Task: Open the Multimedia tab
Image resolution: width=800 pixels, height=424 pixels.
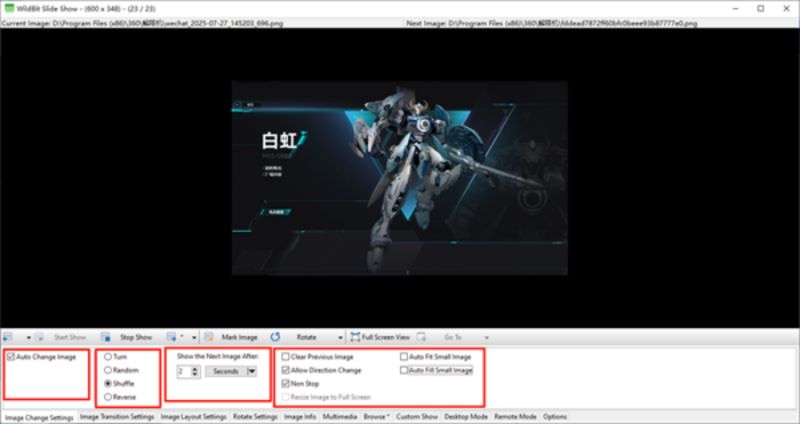Action: (340, 417)
